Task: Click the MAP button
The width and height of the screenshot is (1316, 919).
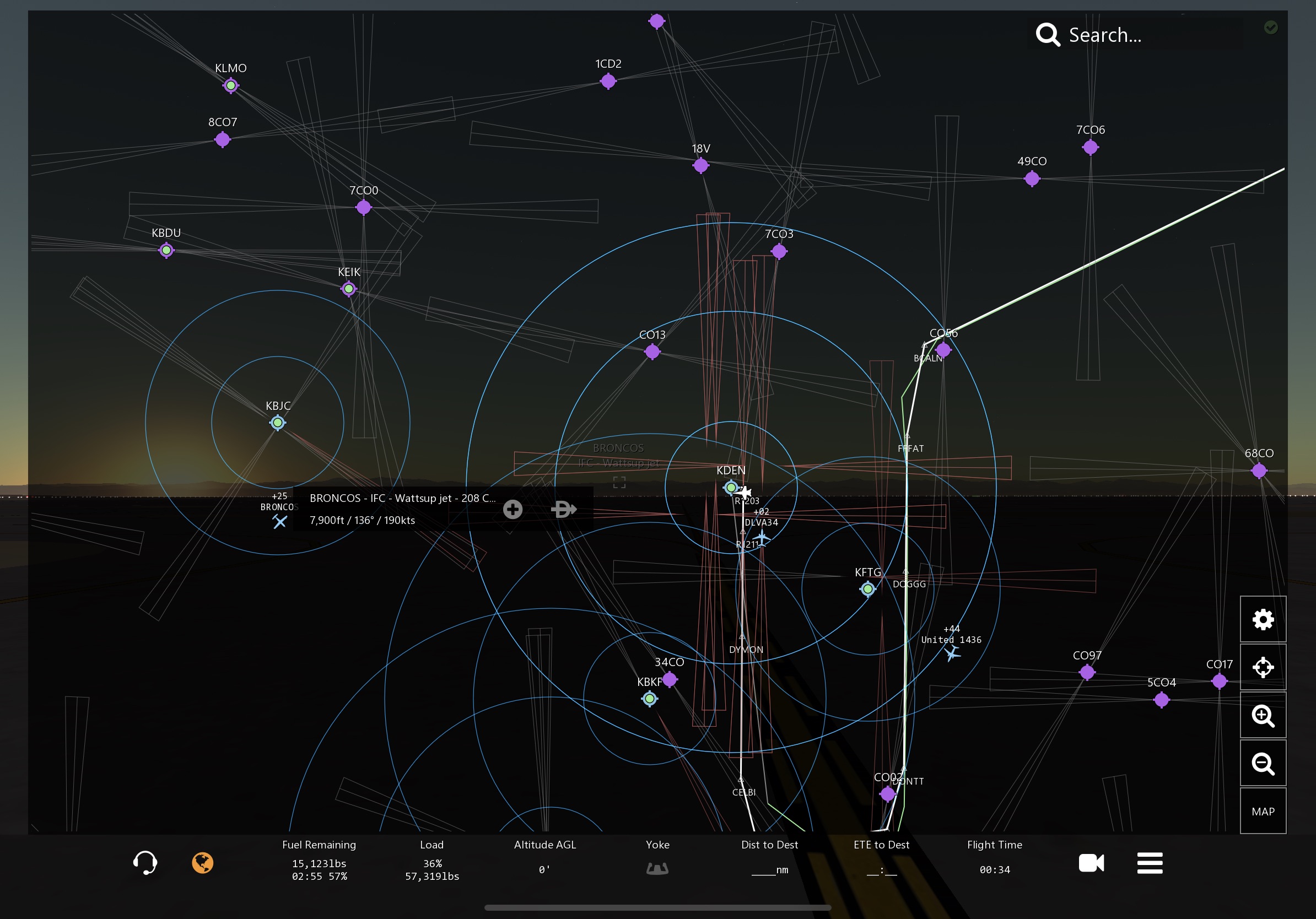Action: (1263, 811)
